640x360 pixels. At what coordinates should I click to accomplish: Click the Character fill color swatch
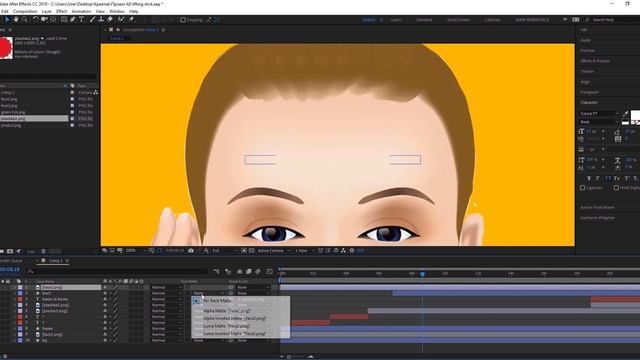tap(636, 115)
